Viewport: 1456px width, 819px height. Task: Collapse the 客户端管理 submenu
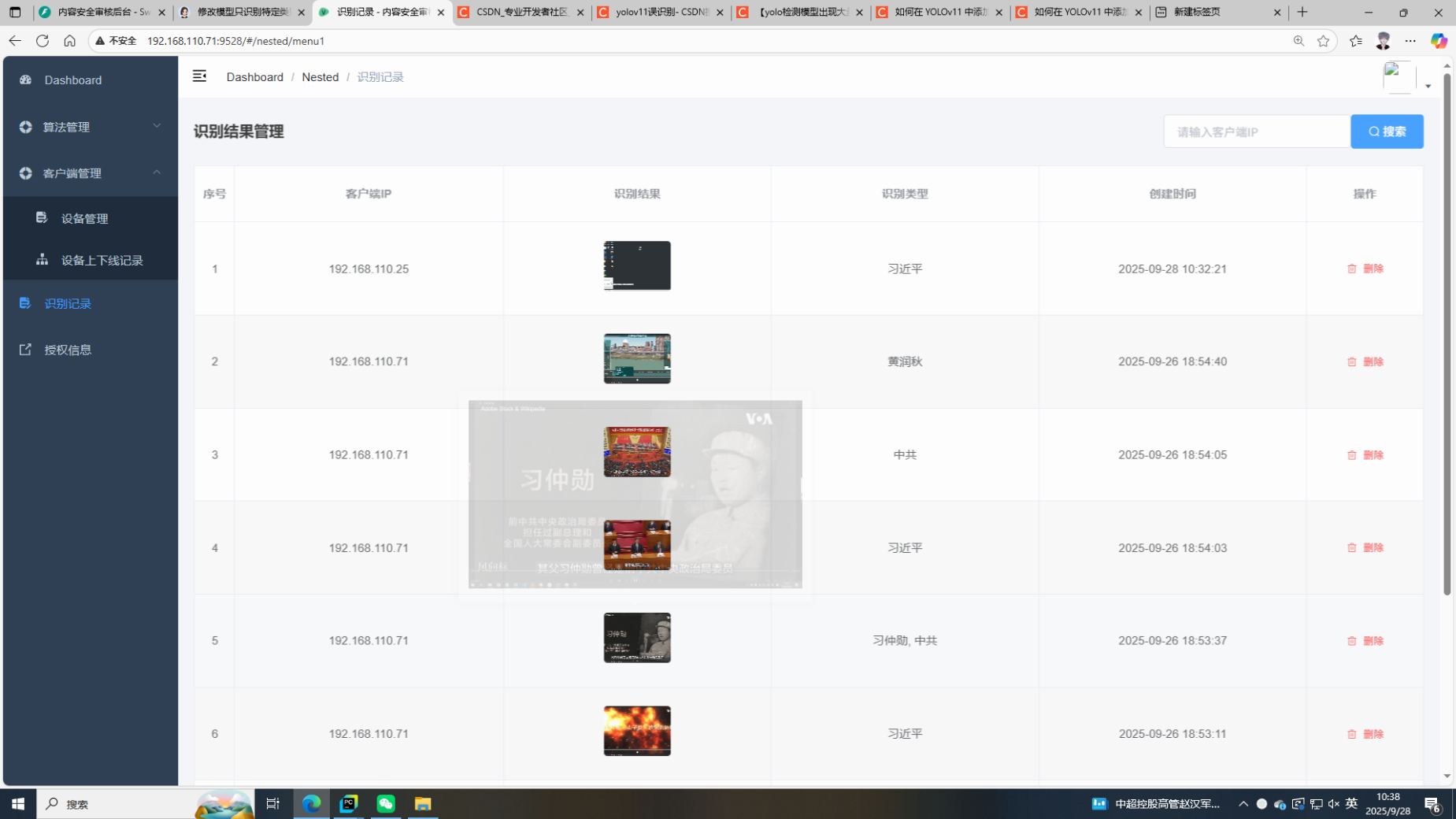pyautogui.click(x=90, y=173)
